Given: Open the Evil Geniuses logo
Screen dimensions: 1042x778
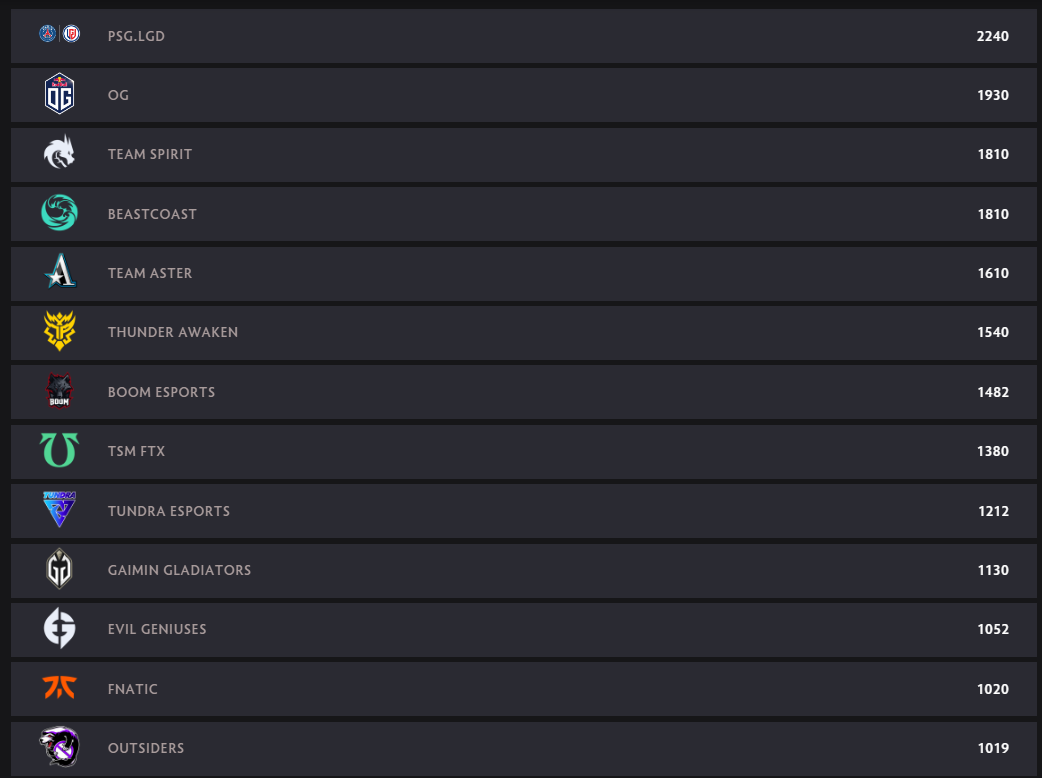Looking at the screenshot, I should [59, 628].
